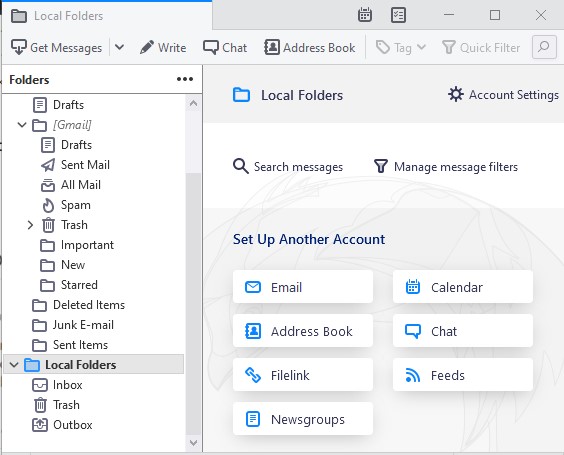Collapse the [Gmail] folder
Image resolution: width=564 pixels, height=455 pixels.
tap(22, 125)
